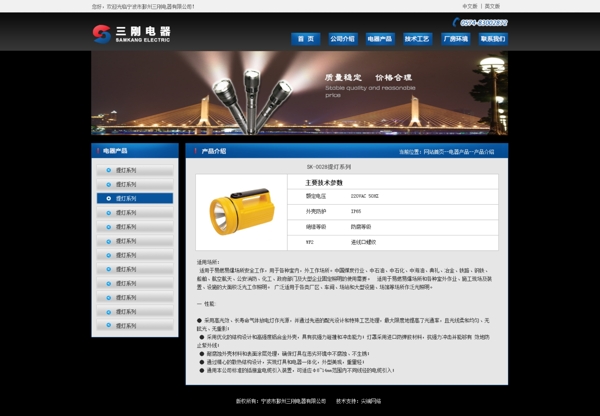Image resolution: width=600 pixels, height=416 pixels.
Task: Click the welcome greeting text in top bar
Action: point(143,7)
